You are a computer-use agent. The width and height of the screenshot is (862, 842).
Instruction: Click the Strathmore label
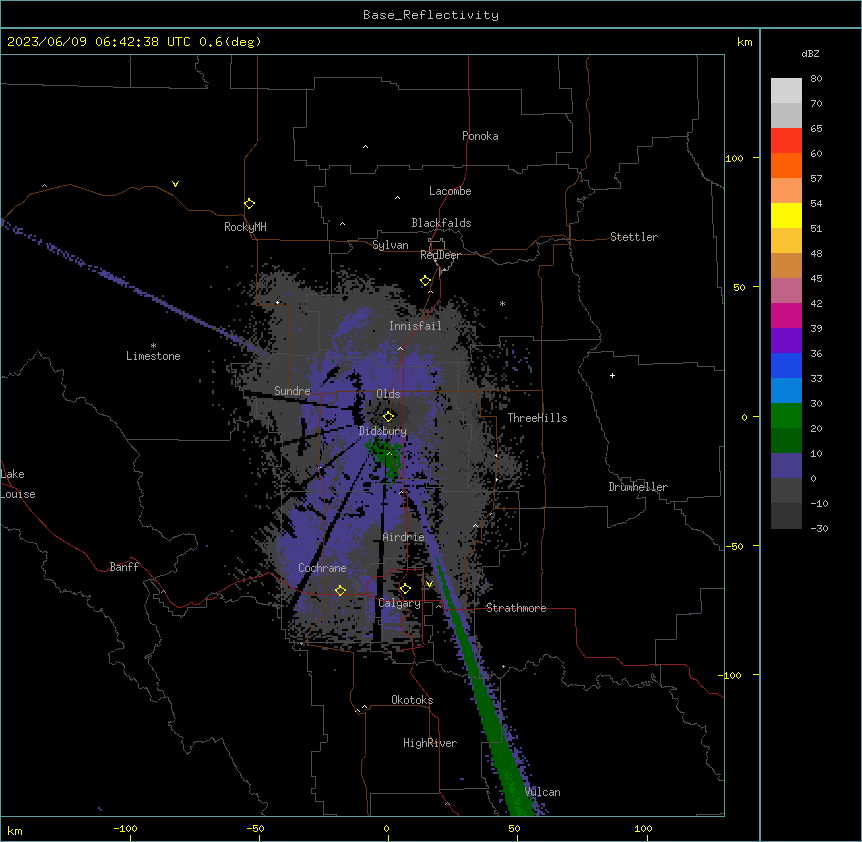[516, 608]
